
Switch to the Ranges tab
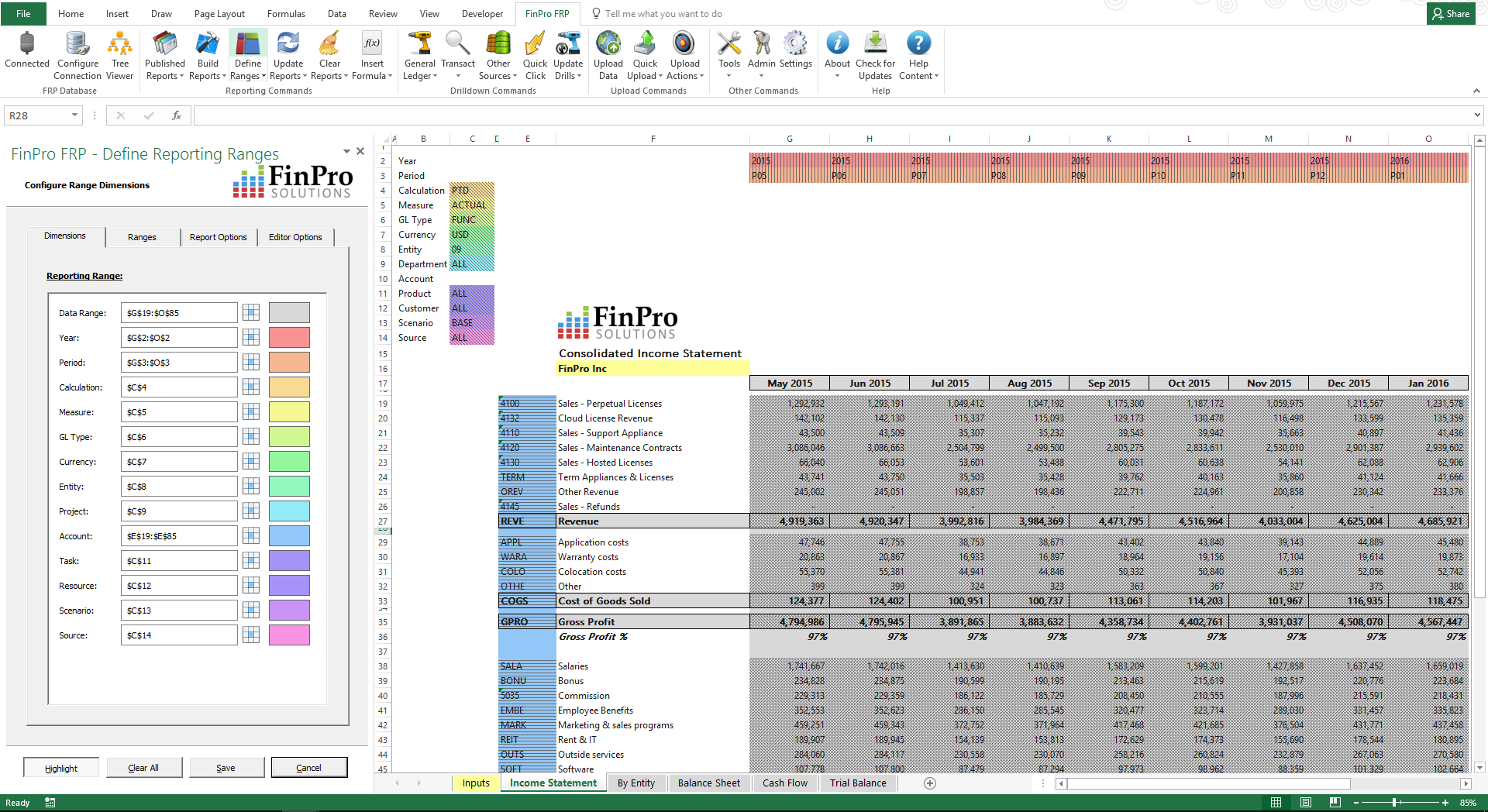click(142, 237)
